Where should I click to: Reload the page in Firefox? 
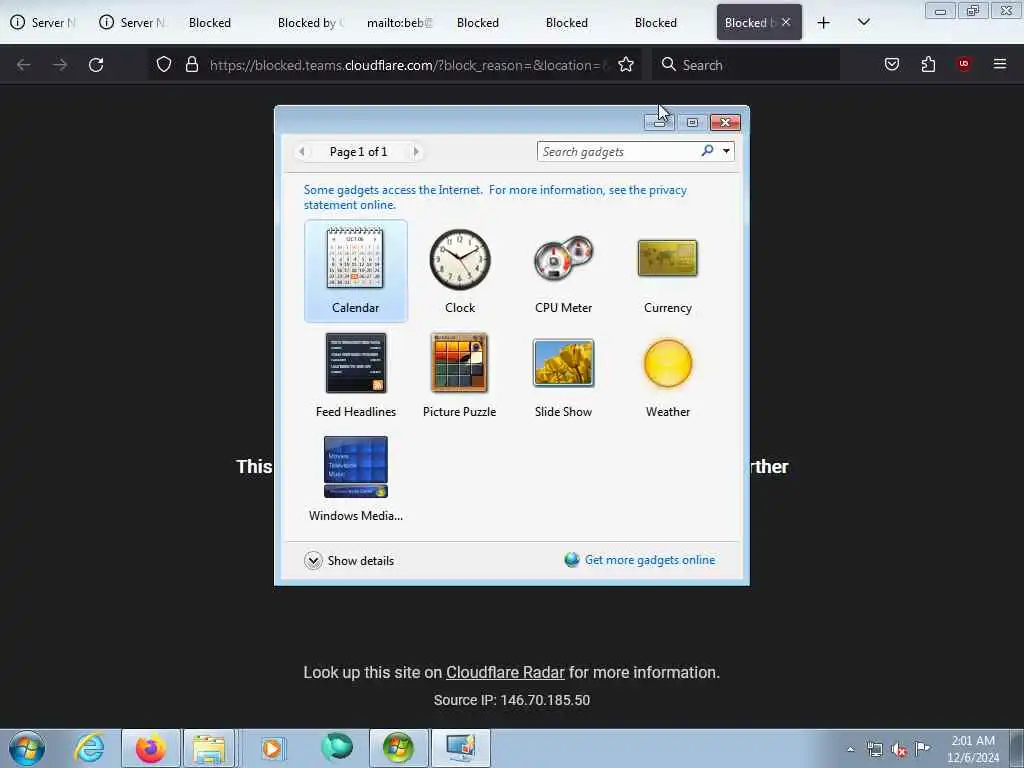[x=96, y=65]
